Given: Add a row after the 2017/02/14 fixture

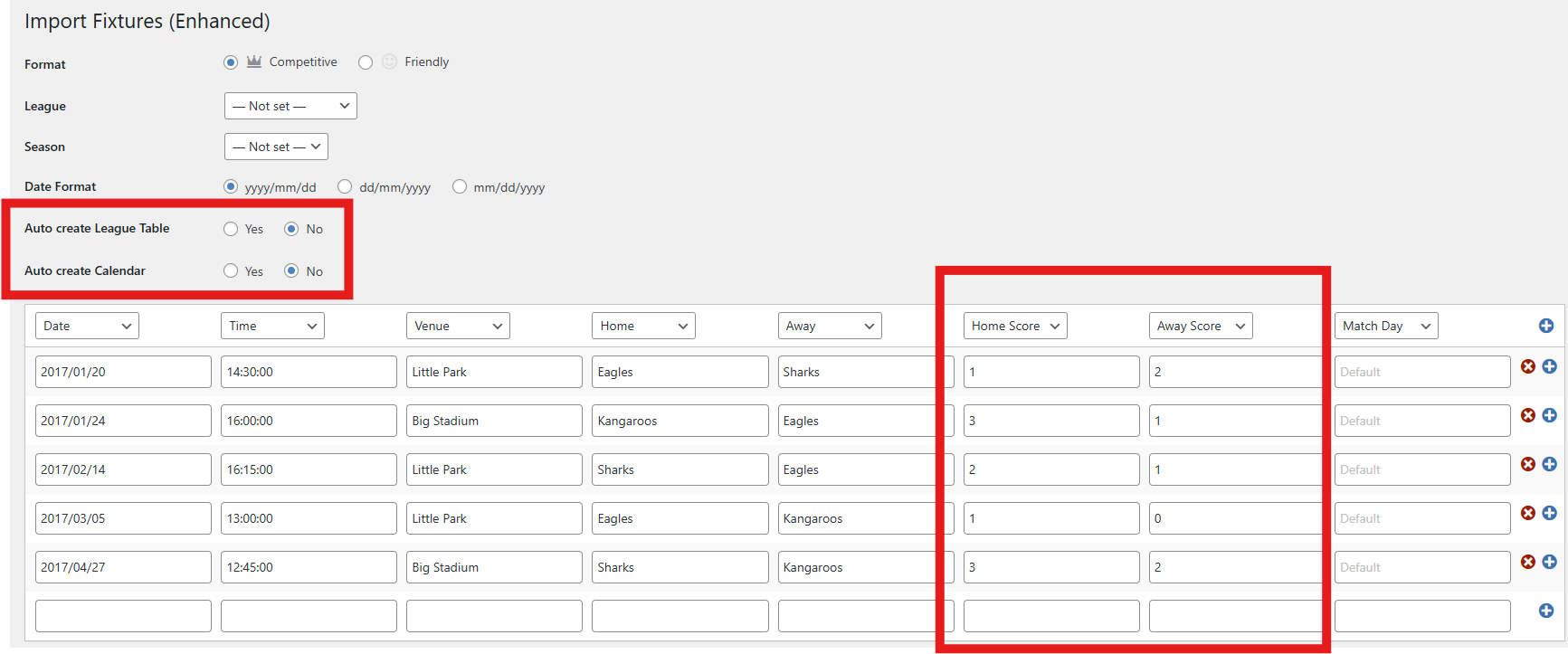Looking at the screenshot, I should tap(1549, 464).
